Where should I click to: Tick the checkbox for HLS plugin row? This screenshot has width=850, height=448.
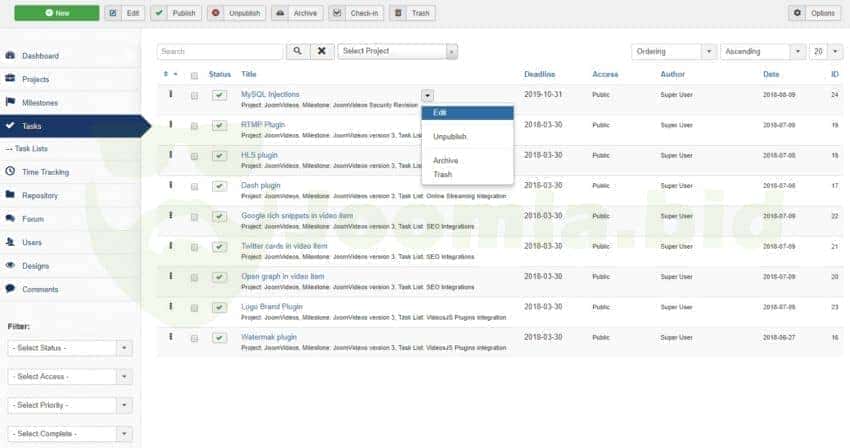click(194, 157)
